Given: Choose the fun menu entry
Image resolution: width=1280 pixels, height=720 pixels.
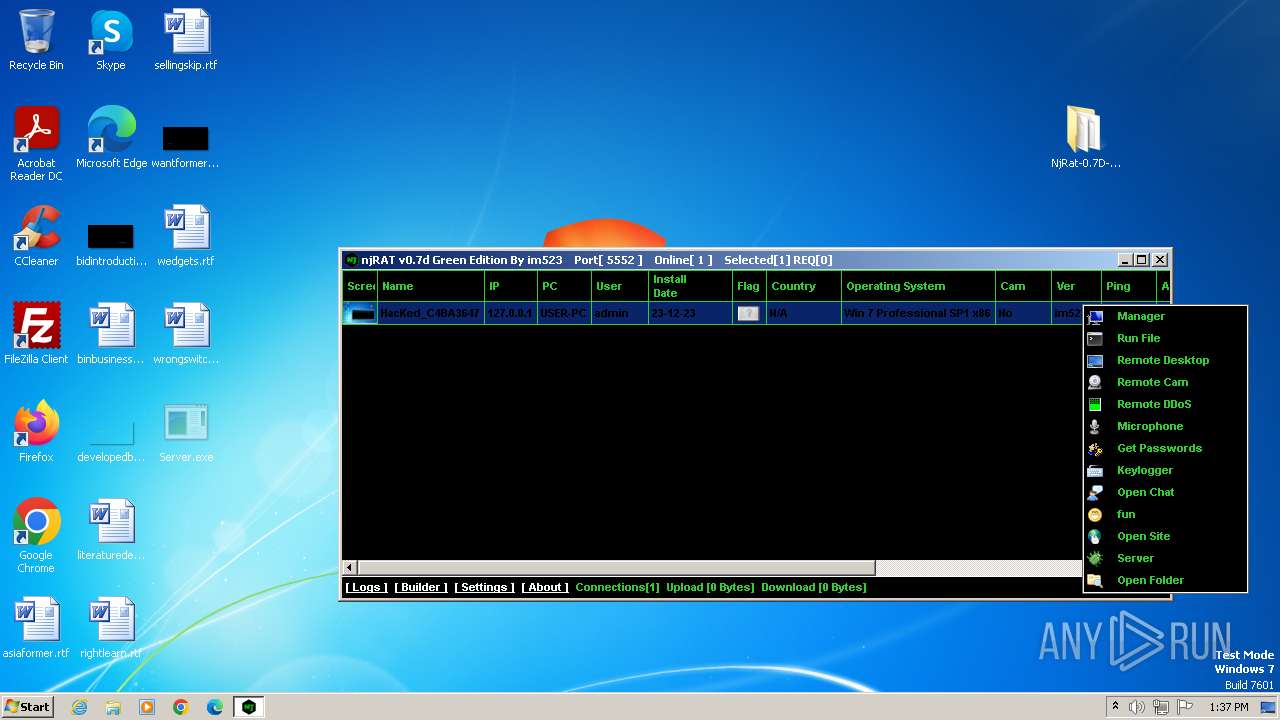Looking at the screenshot, I should (x=1166, y=514).
